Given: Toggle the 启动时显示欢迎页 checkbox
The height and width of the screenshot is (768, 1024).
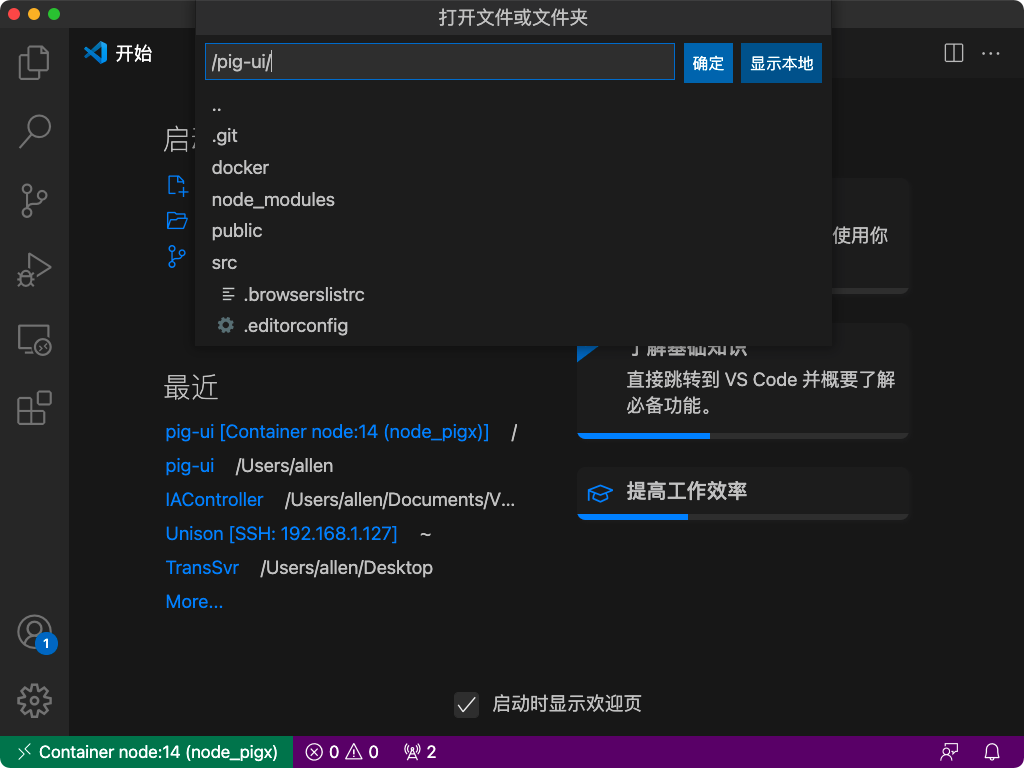Looking at the screenshot, I should click(x=466, y=704).
